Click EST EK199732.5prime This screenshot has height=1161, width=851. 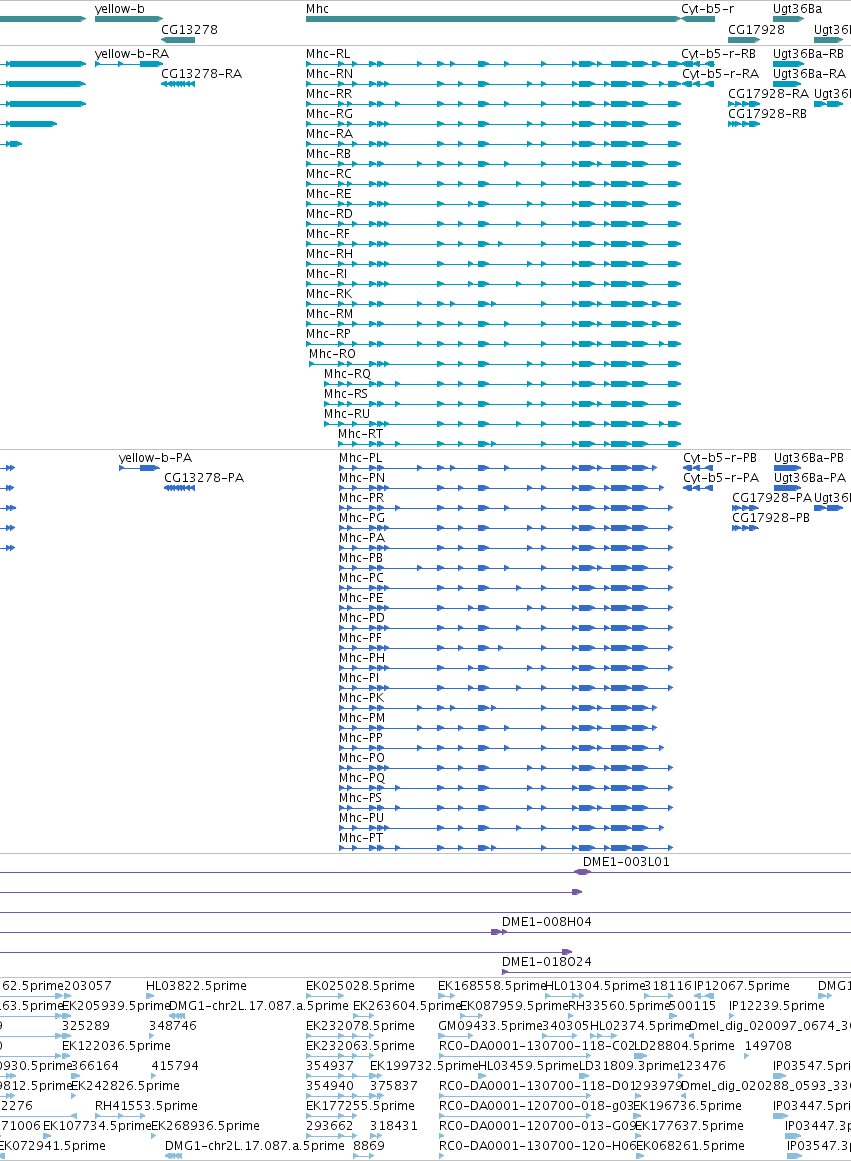(x=424, y=1065)
